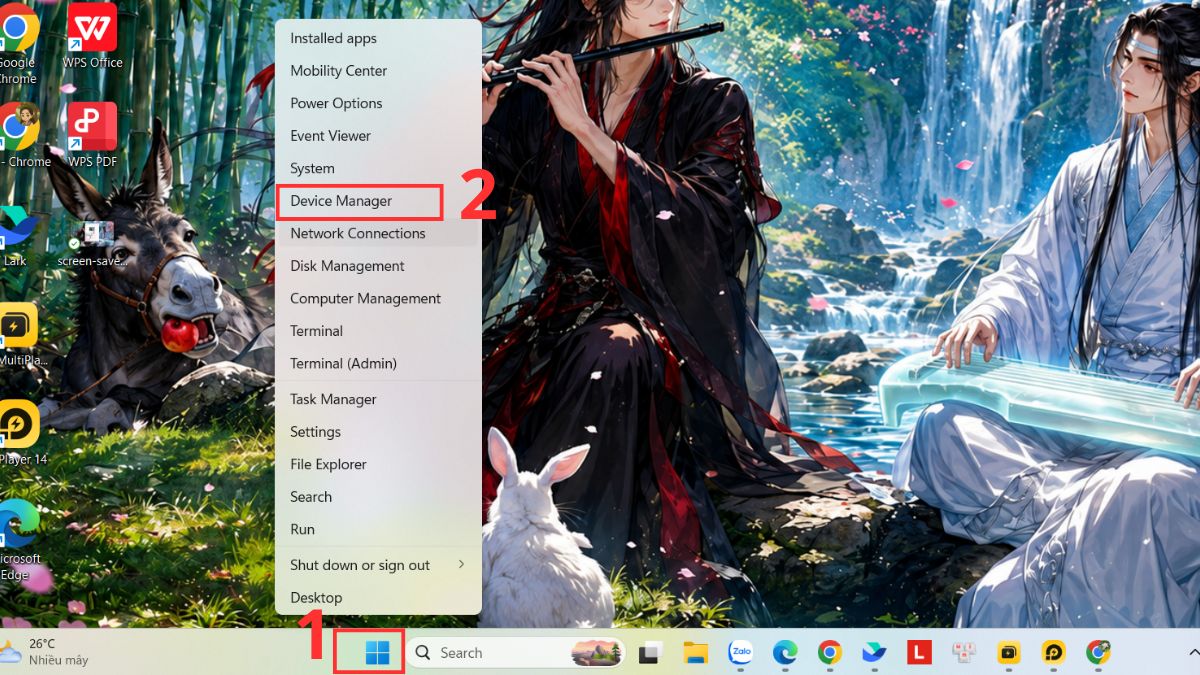Image resolution: width=1200 pixels, height=675 pixels.
Task: Select the Chrome shortcut with avatar picture
Action: click(x=20, y=135)
